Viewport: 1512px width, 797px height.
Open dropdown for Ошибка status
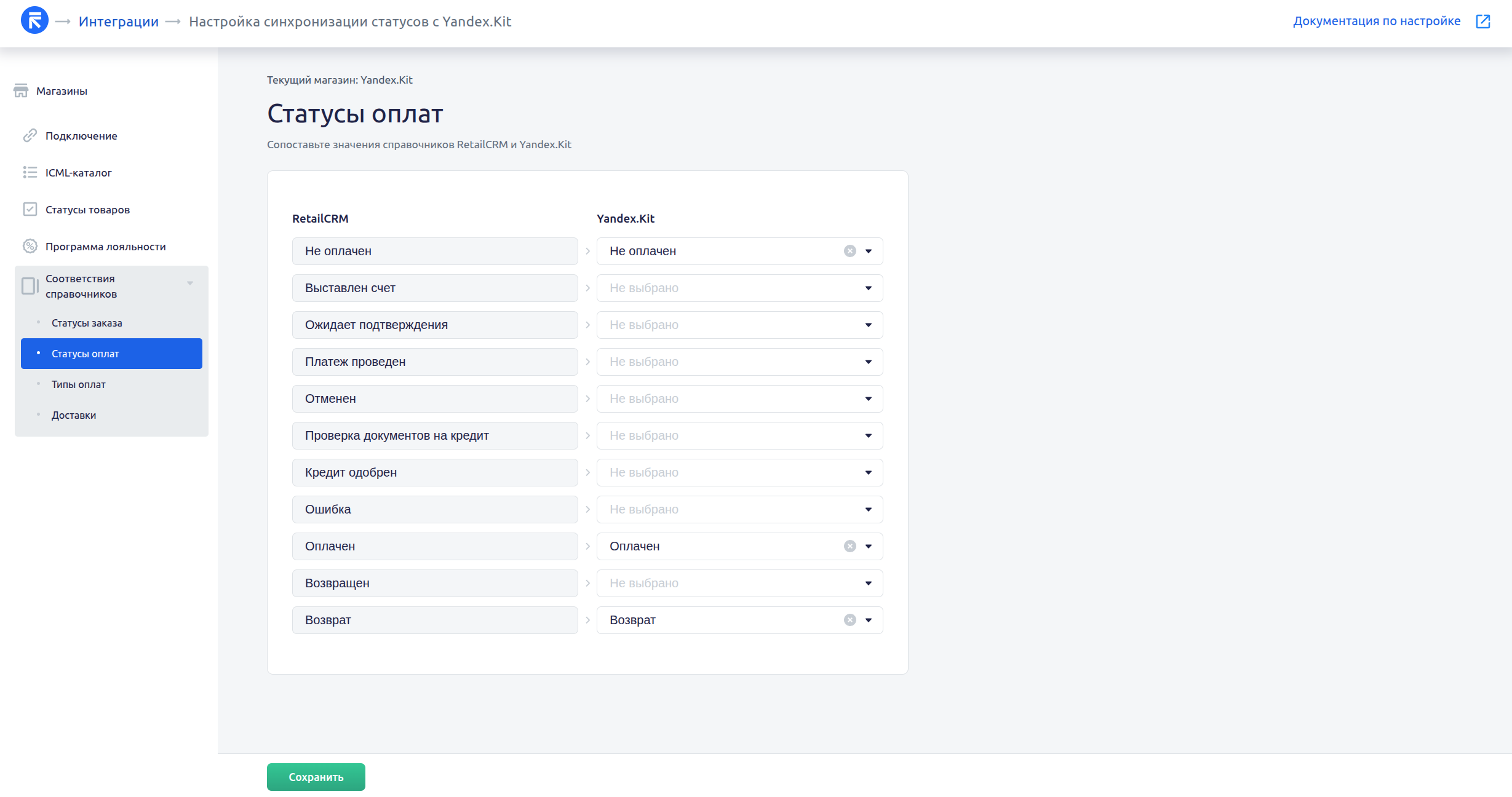click(x=869, y=509)
